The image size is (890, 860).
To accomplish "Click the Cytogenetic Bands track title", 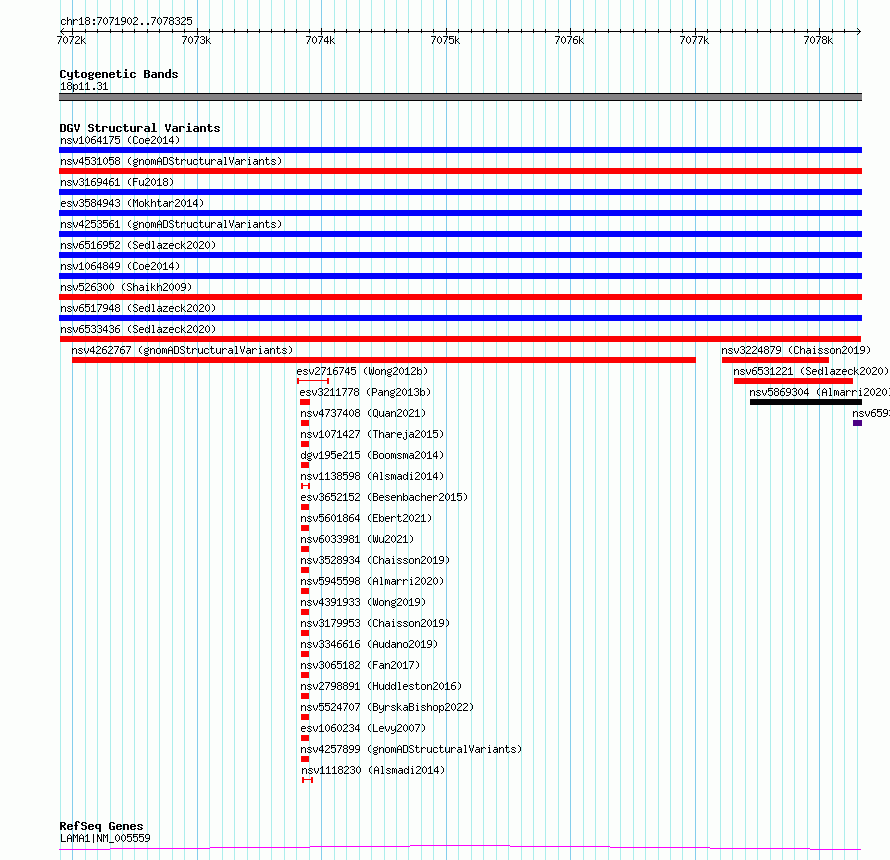I will 119,74.
